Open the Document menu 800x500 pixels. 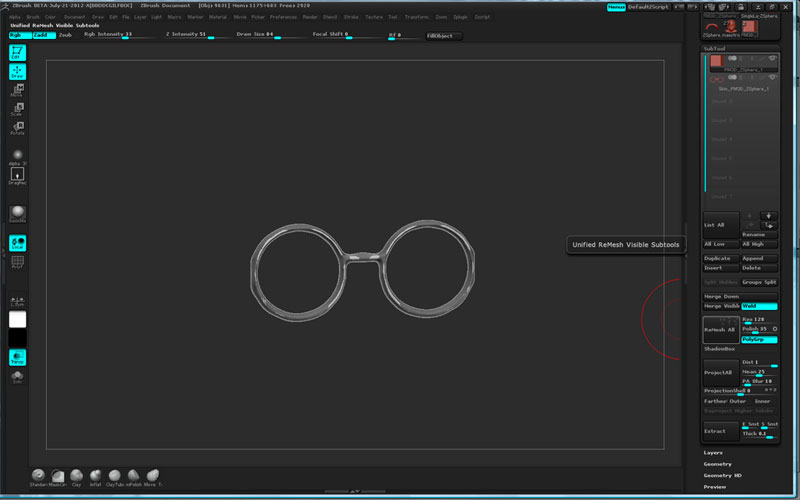coord(74,17)
